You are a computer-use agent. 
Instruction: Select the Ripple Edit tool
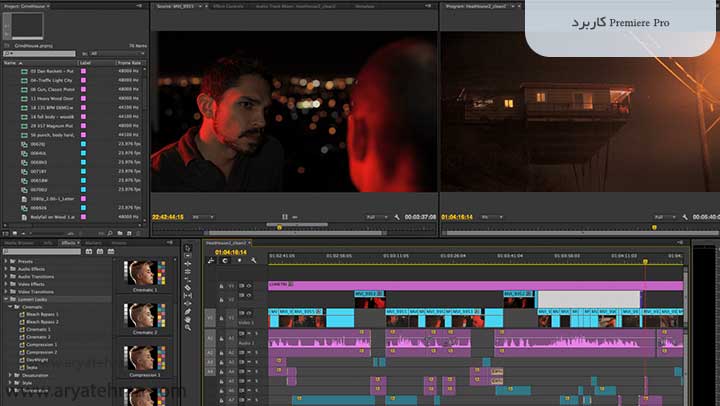(188, 264)
